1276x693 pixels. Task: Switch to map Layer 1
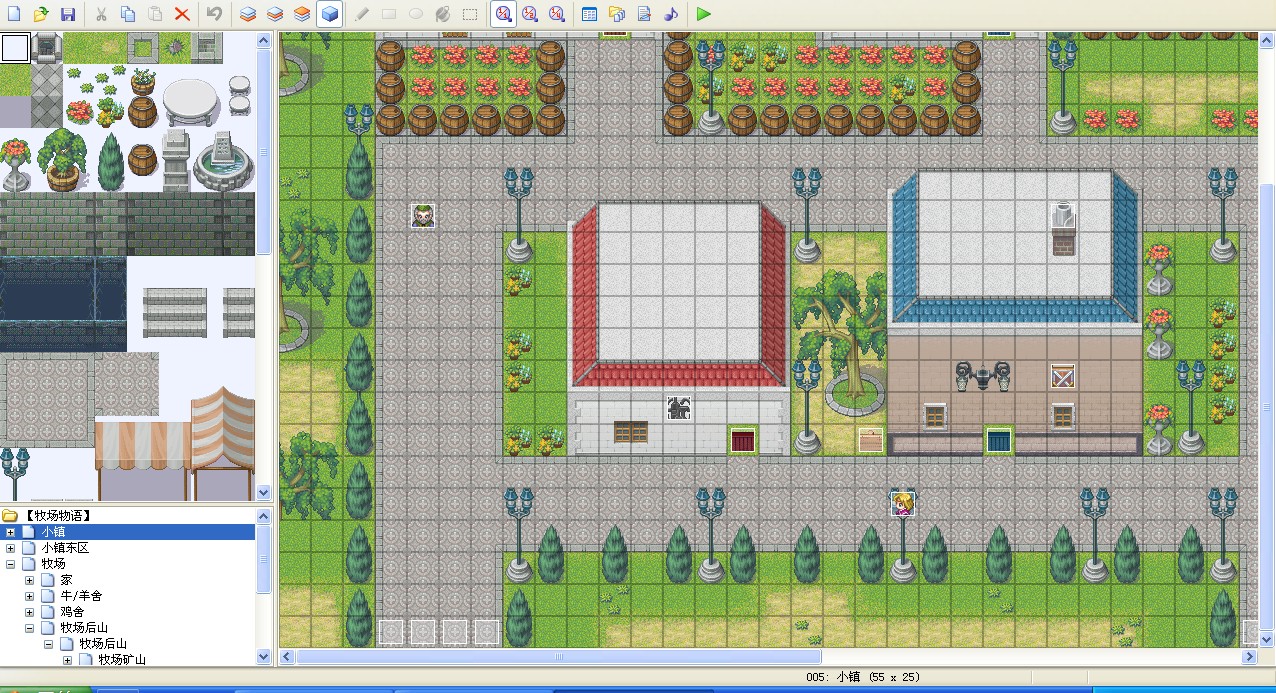pyautogui.click(x=248, y=14)
